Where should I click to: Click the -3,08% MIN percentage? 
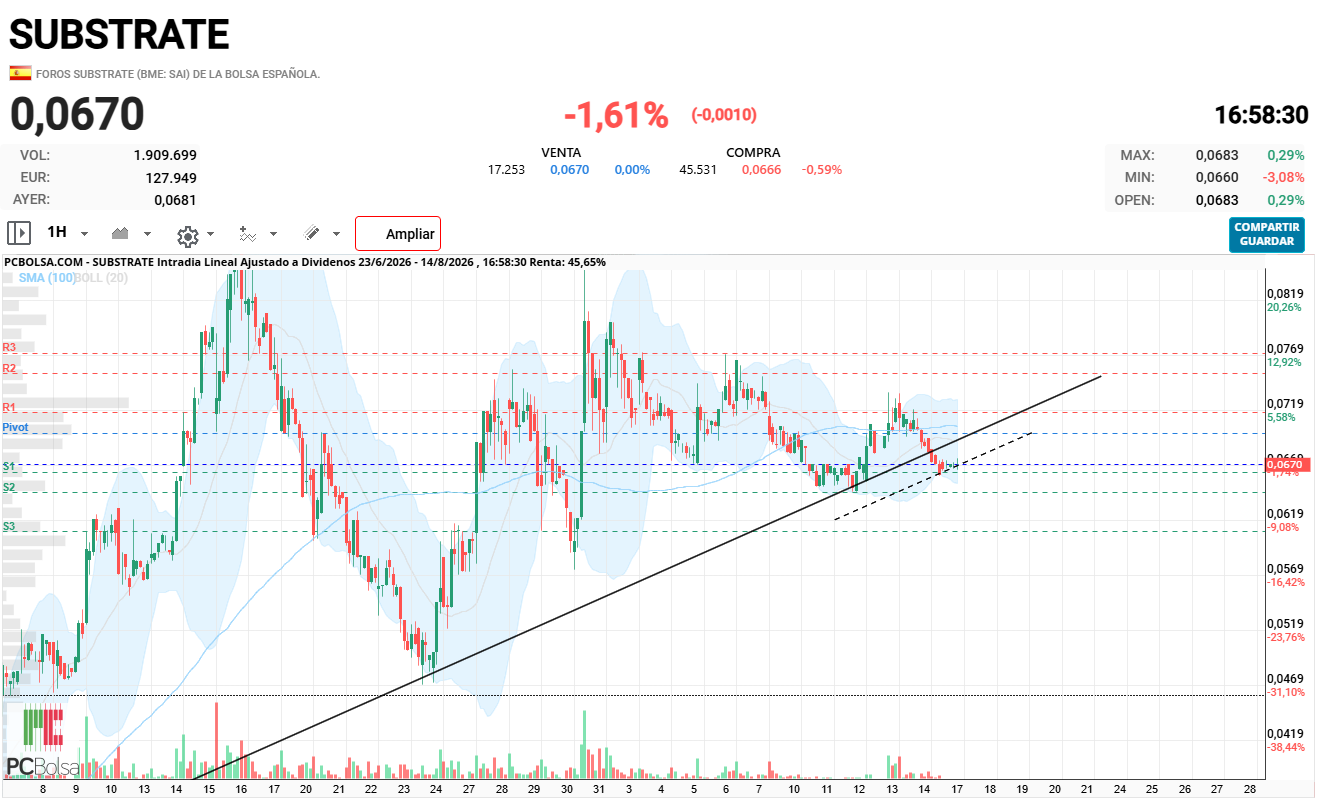click(x=1284, y=178)
